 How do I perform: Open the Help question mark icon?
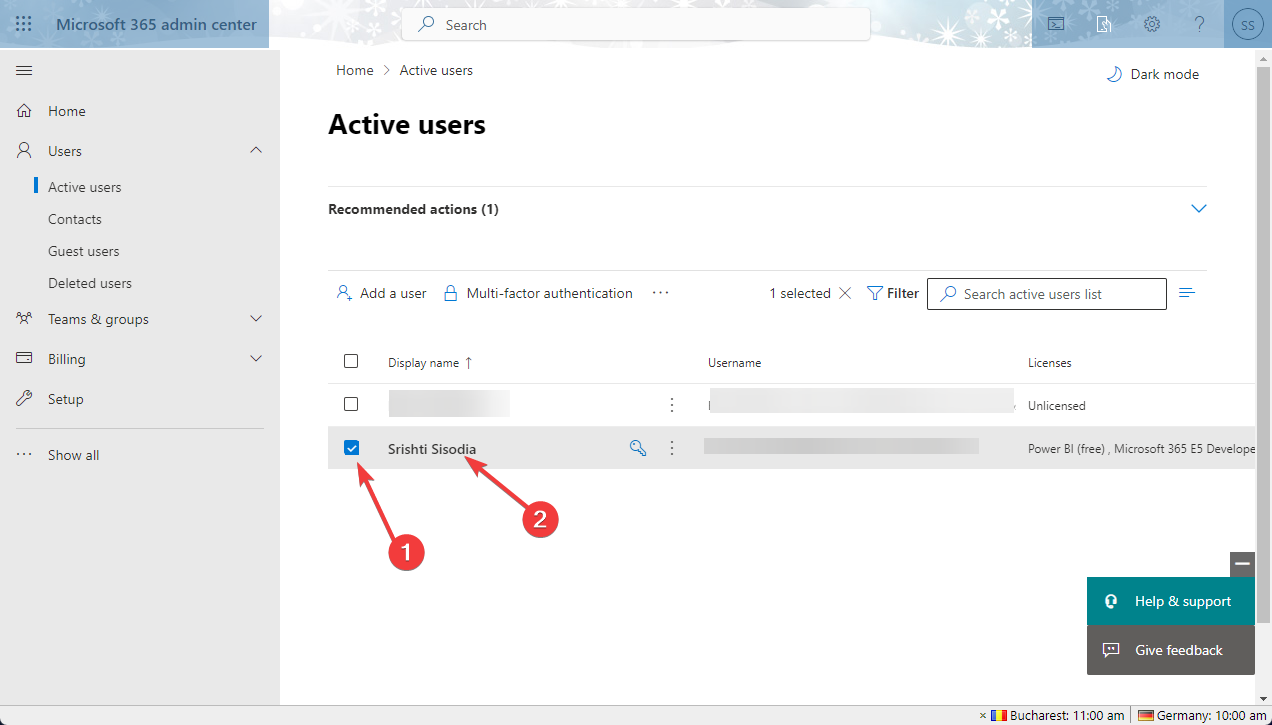pos(1200,24)
